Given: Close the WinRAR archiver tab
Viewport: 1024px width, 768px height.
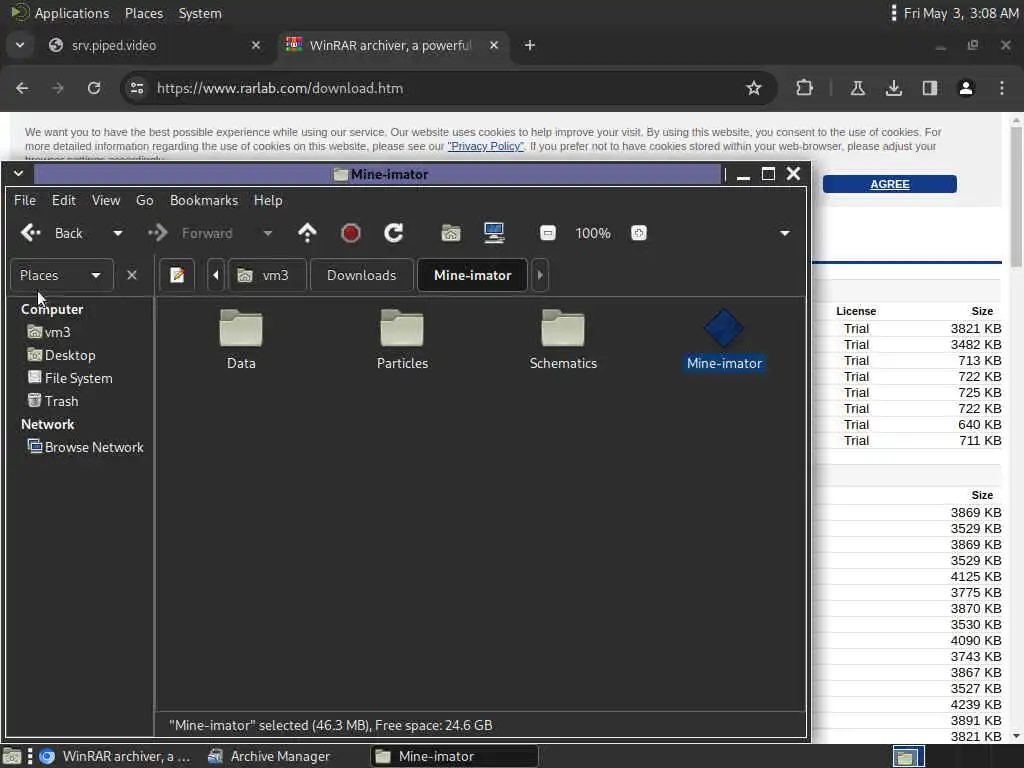Looking at the screenshot, I should [x=494, y=46].
